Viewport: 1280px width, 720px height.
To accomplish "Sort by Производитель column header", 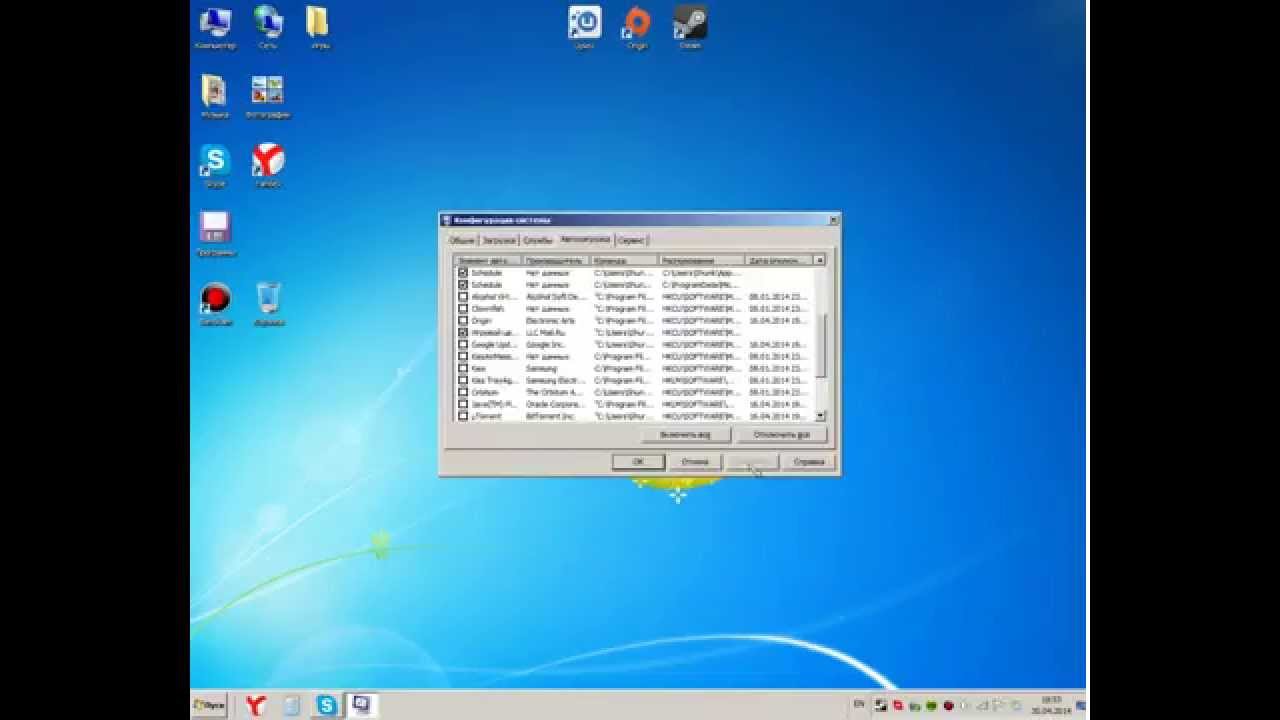I will pos(556,260).
